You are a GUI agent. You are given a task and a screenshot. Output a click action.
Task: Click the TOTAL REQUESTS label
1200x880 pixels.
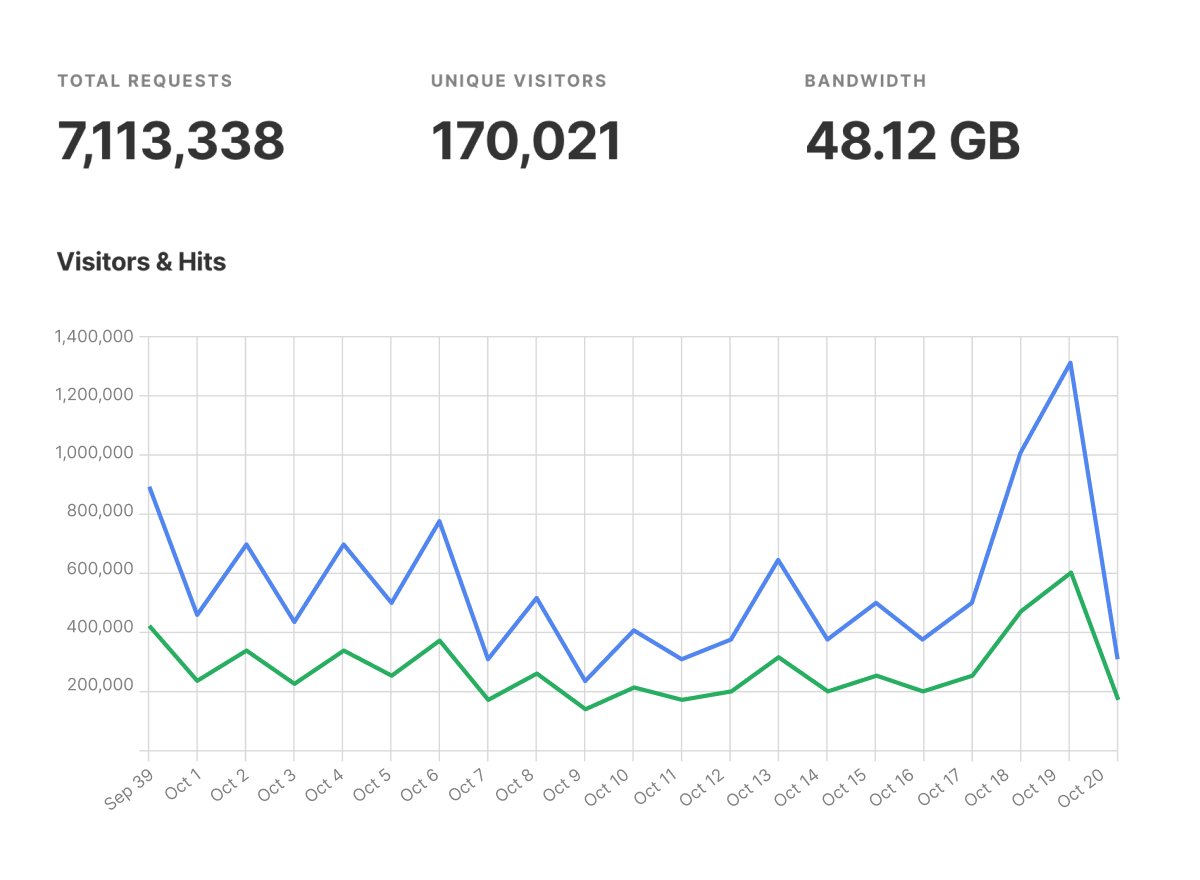146,81
